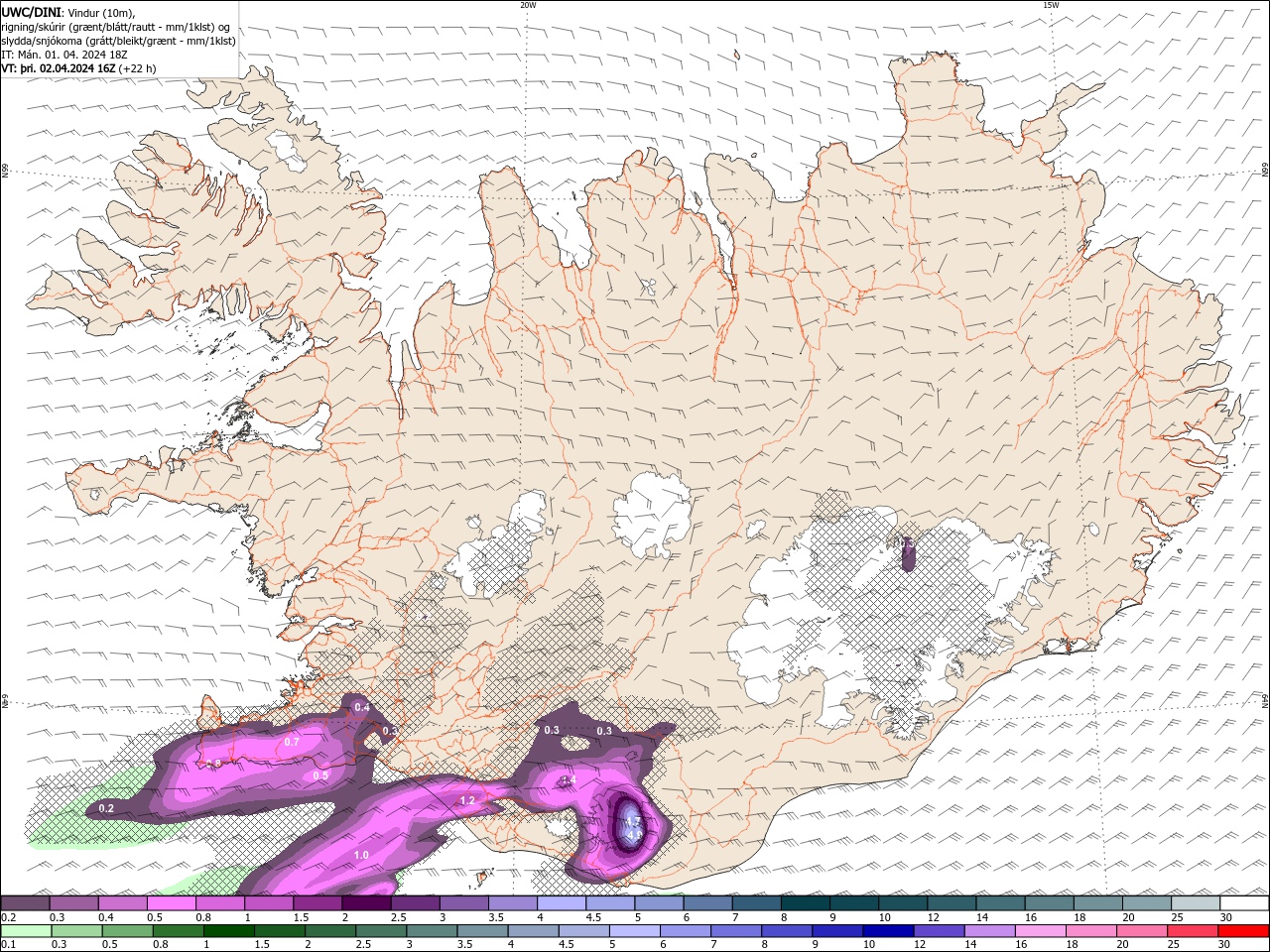1270x952 pixels.
Task: Pick bottom legend swatch between 10 and 12
Action: [x=887, y=931]
